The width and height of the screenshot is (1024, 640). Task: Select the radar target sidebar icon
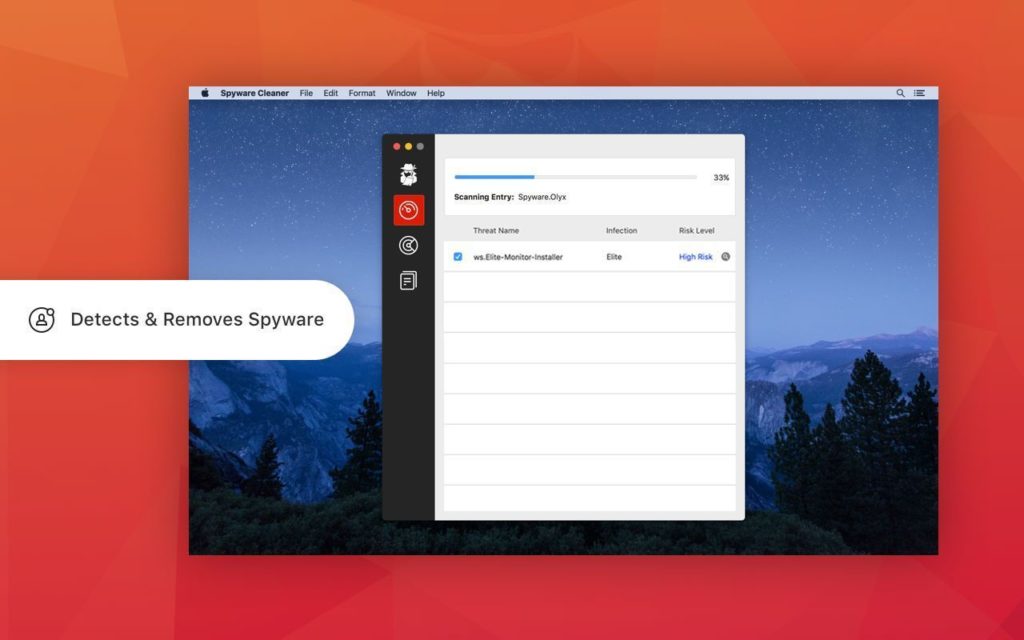tap(408, 246)
